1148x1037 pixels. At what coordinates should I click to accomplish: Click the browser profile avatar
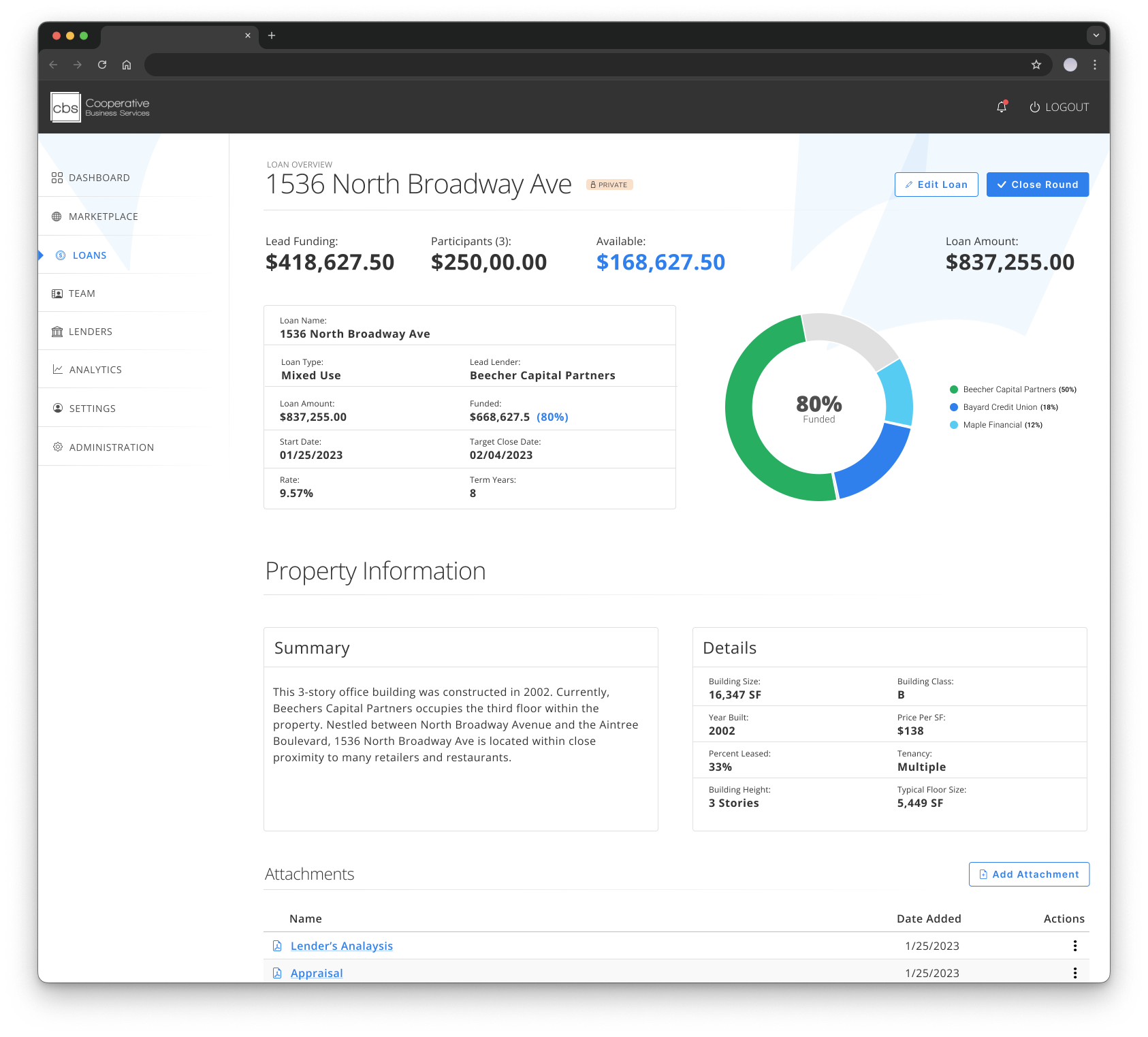[x=1070, y=65]
